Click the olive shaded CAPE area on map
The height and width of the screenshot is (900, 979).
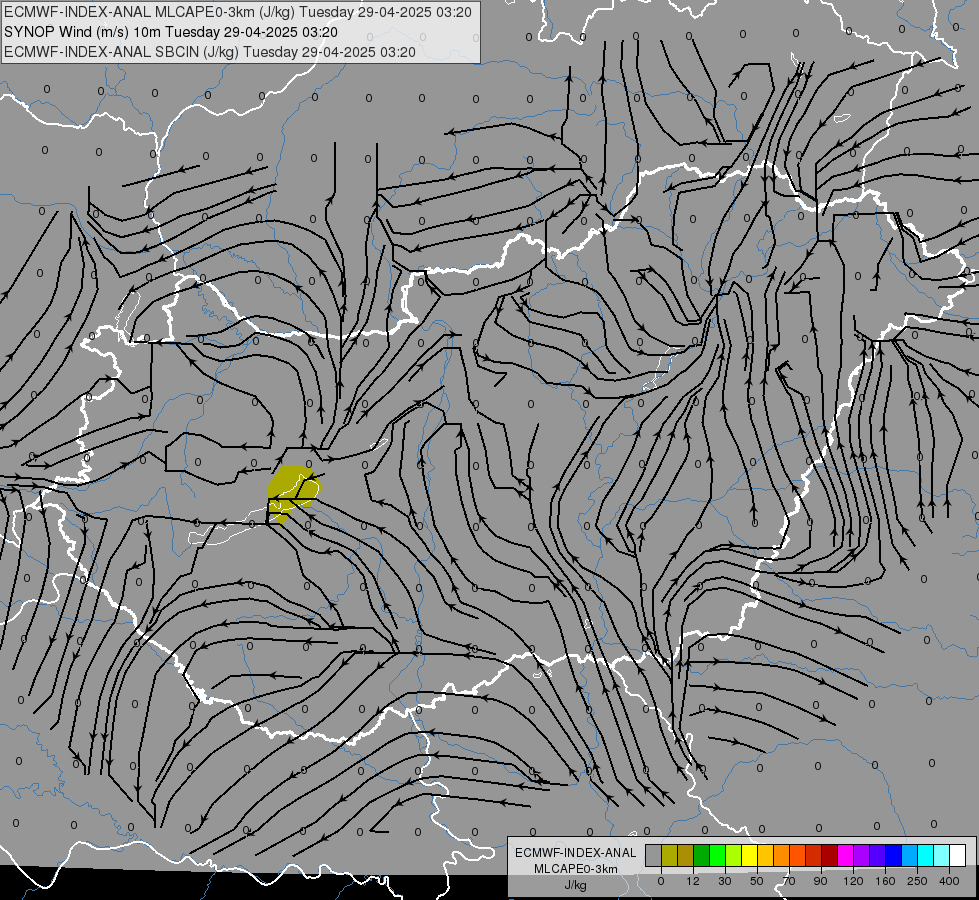click(292, 493)
